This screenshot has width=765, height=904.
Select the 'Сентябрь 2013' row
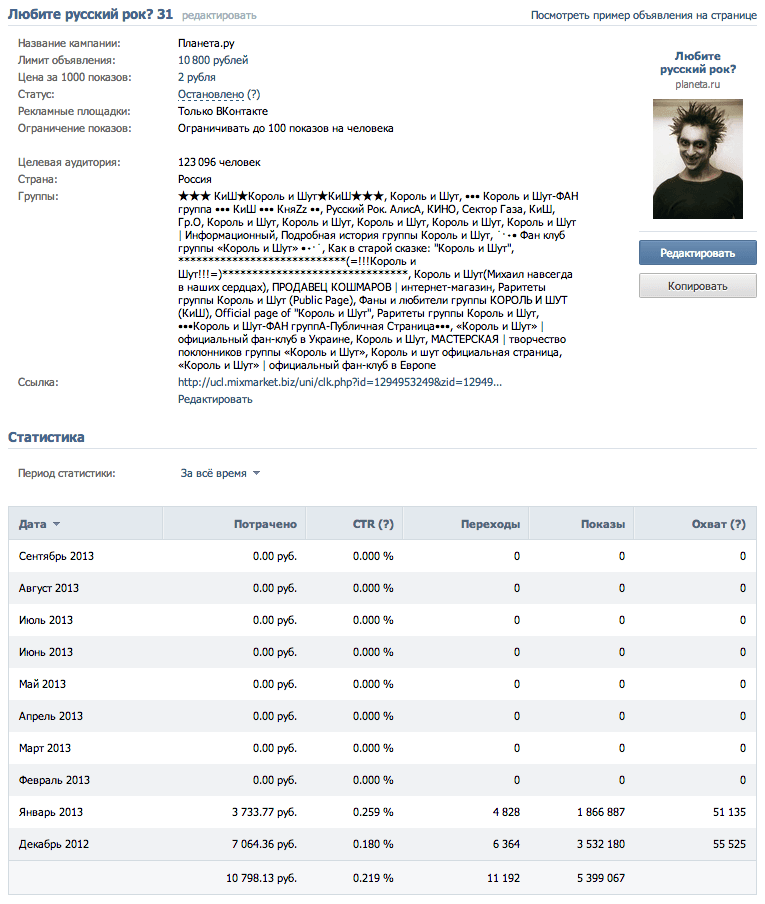tap(382, 556)
